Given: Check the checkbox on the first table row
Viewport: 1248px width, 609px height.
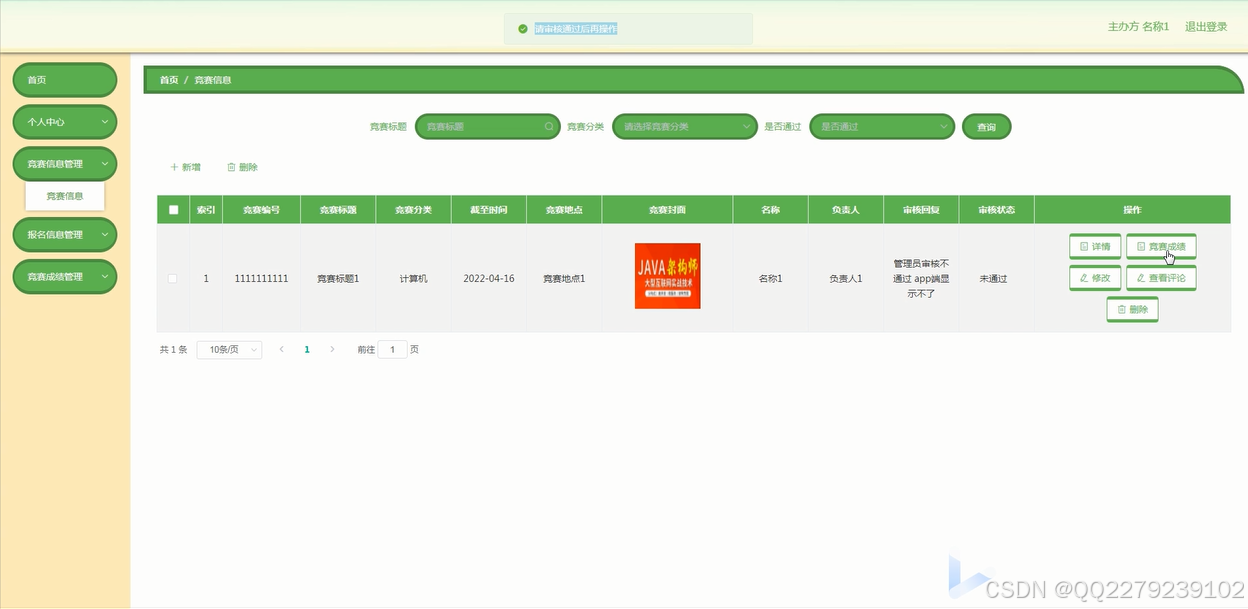Looking at the screenshot, I should tap(172, 278).
